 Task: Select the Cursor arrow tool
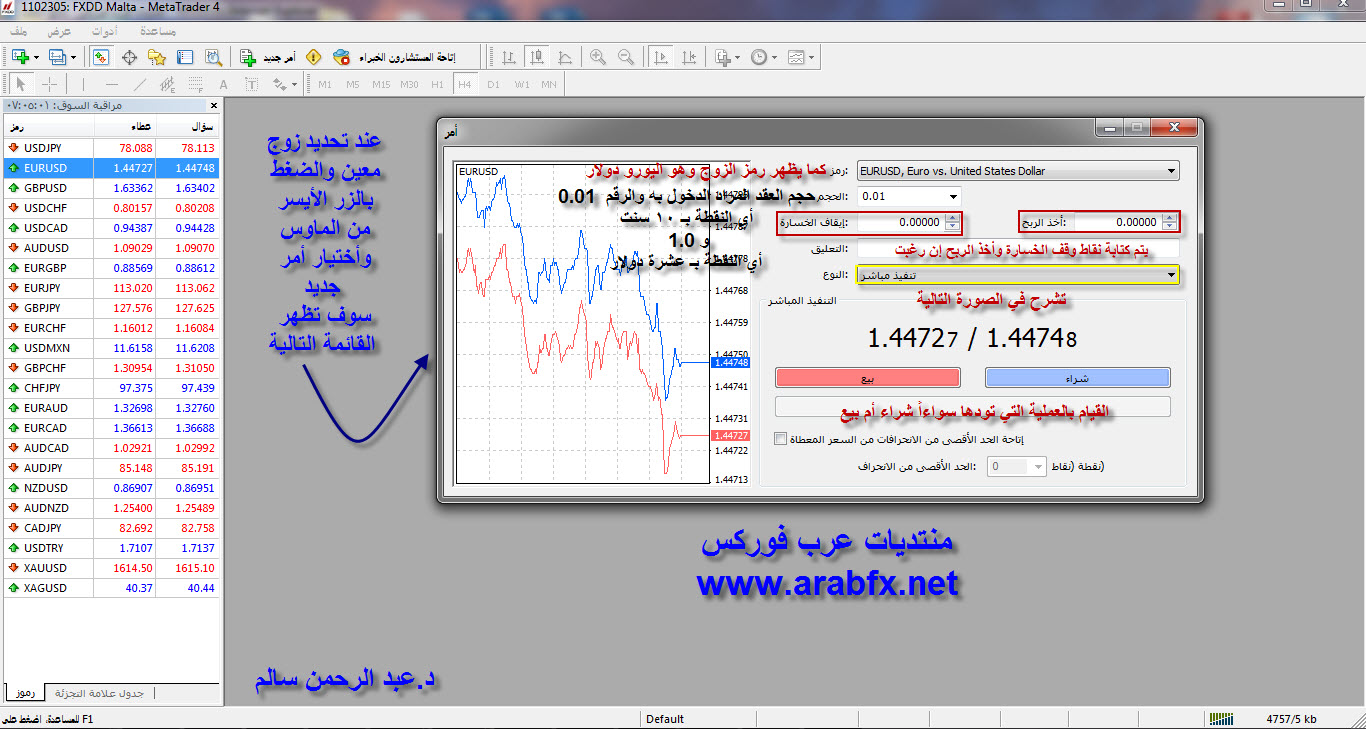(20, 84)
